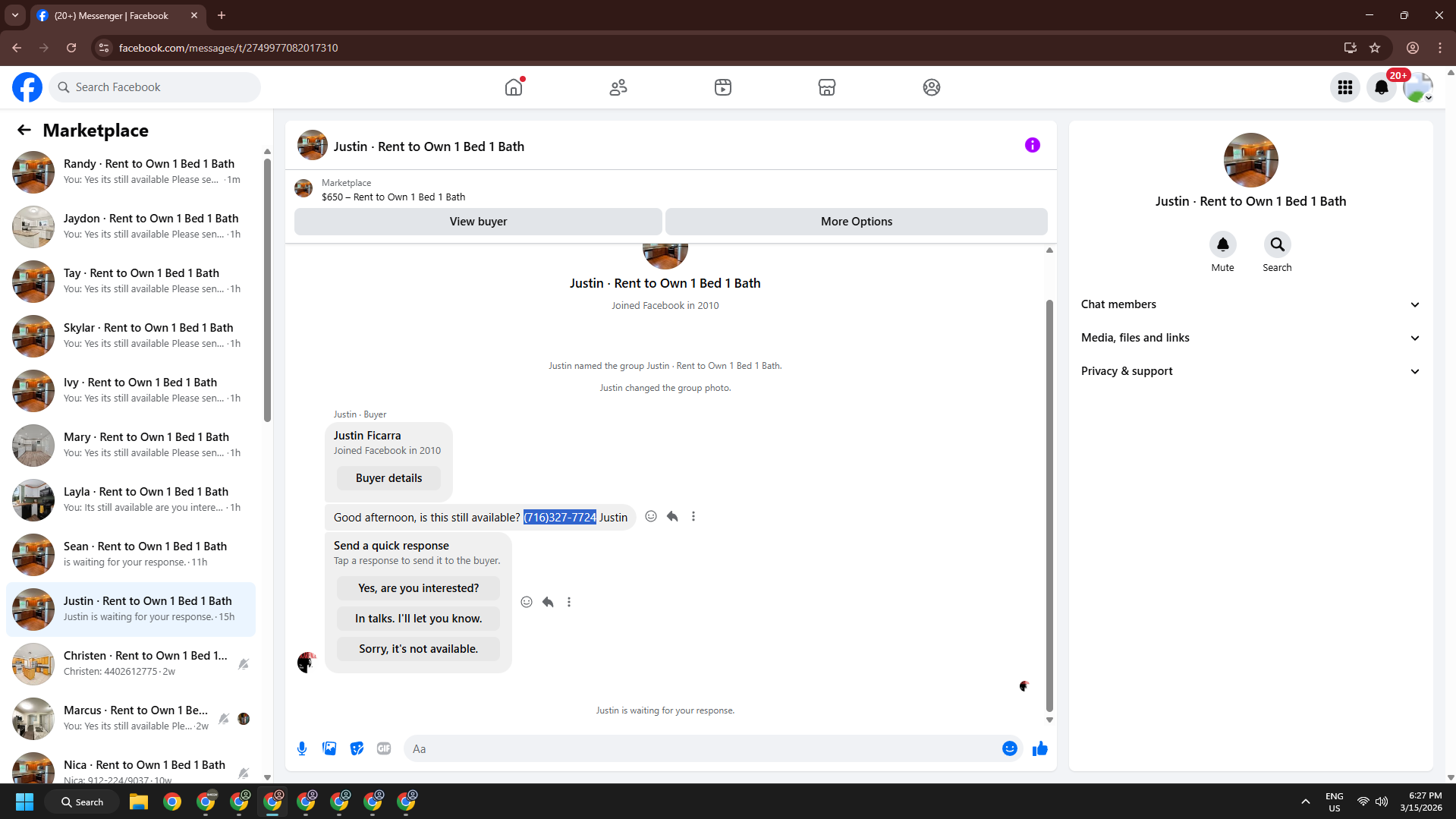Send quick reply 'Sorry, it's not available.'

[418, 649]
